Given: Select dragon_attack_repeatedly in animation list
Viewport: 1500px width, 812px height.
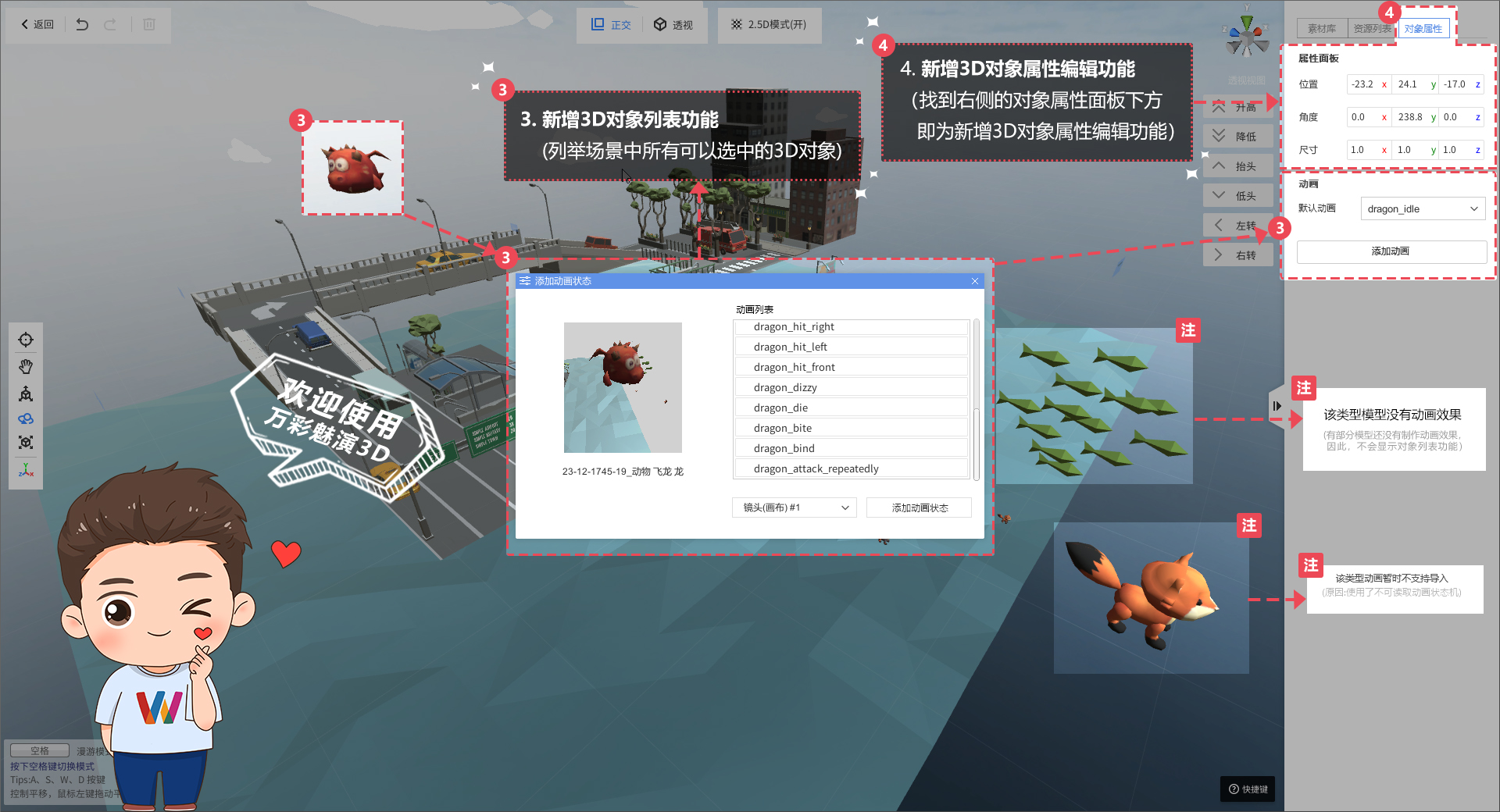Looking at the screenshot, I should 851,469.
